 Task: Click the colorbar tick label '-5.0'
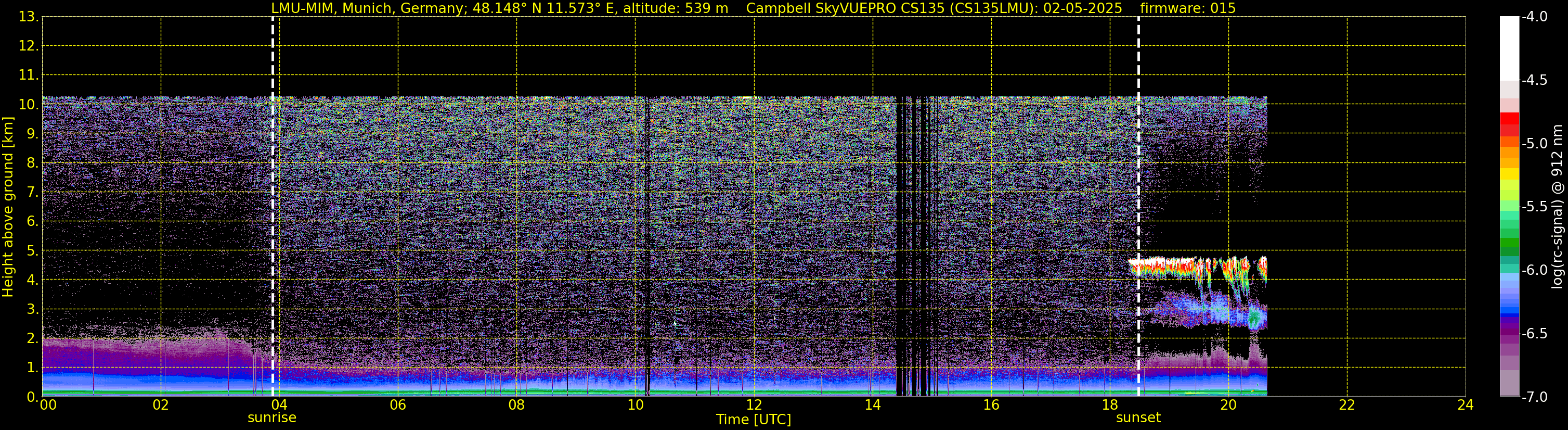[1534, 144]
